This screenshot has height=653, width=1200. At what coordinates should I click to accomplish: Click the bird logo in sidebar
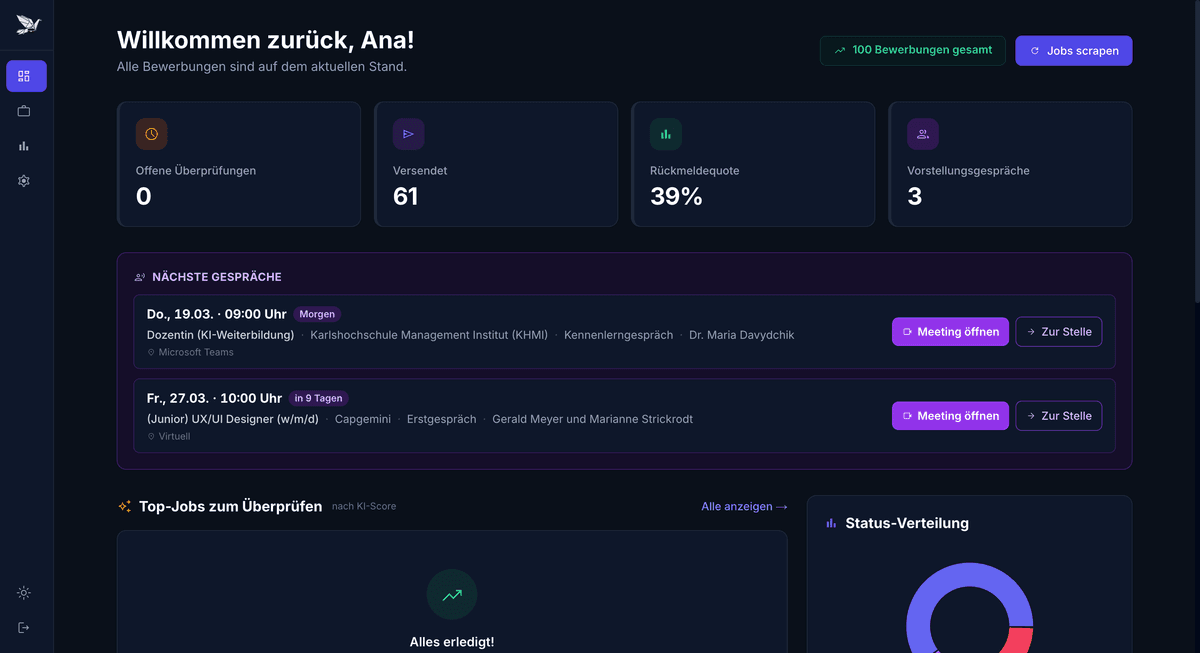(x=27, y=25)
